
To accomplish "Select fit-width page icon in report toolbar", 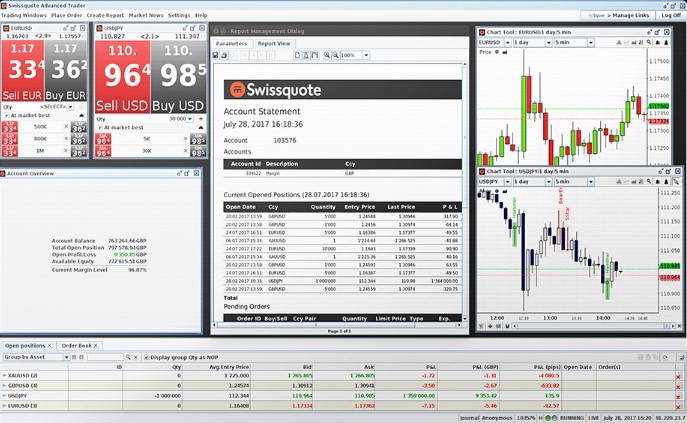I will coord(306,55).
